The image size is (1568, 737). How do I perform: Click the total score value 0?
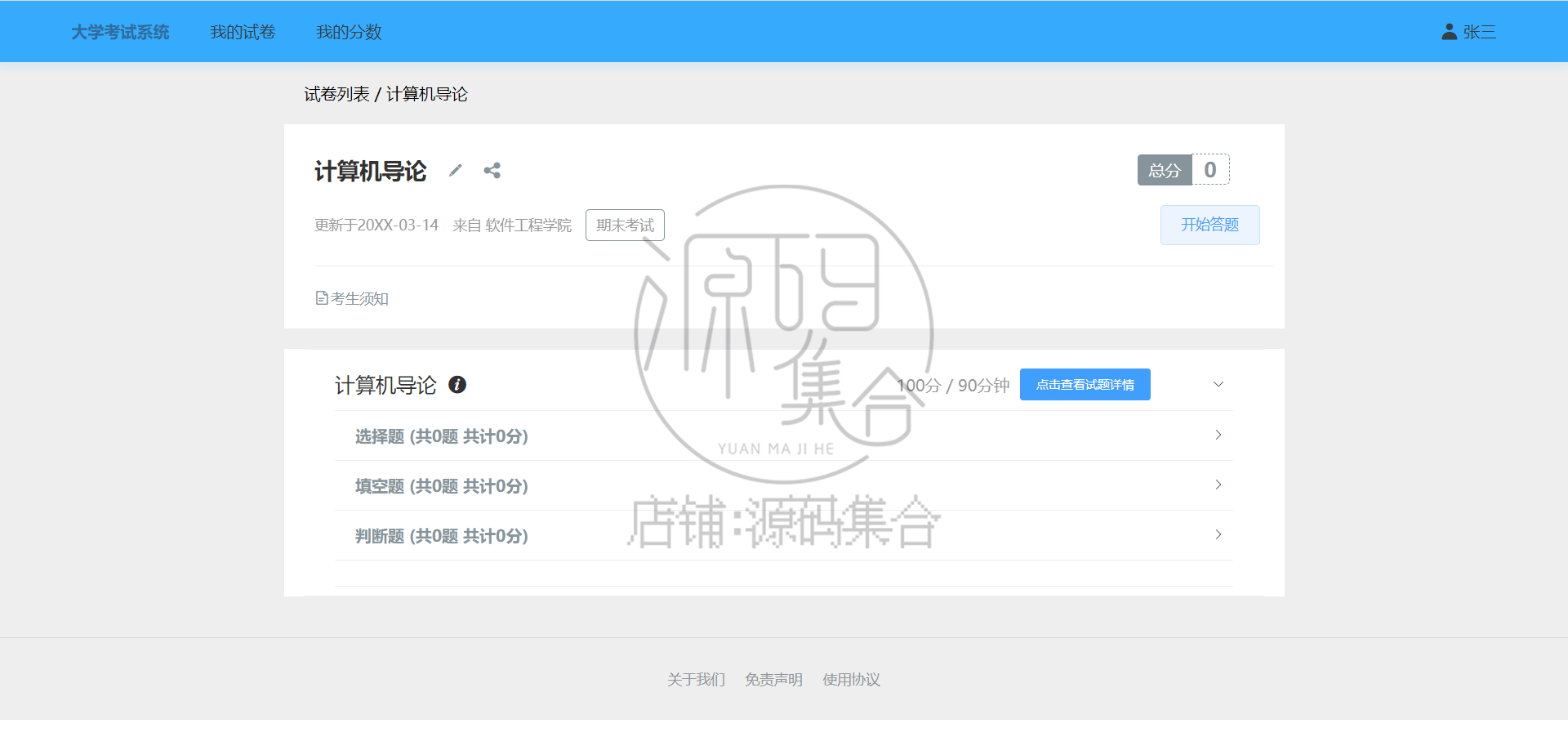pyautogui.click(x=1210, y=170)
